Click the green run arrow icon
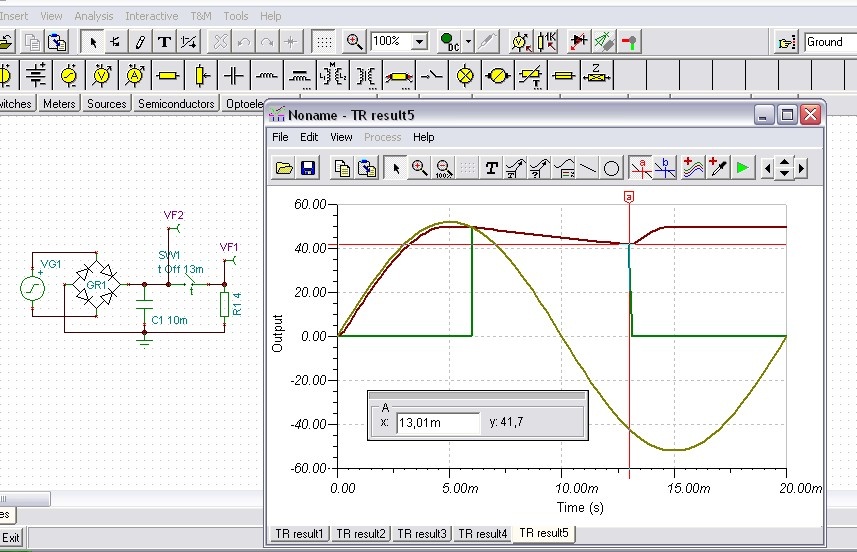 (x=742, y=168)
